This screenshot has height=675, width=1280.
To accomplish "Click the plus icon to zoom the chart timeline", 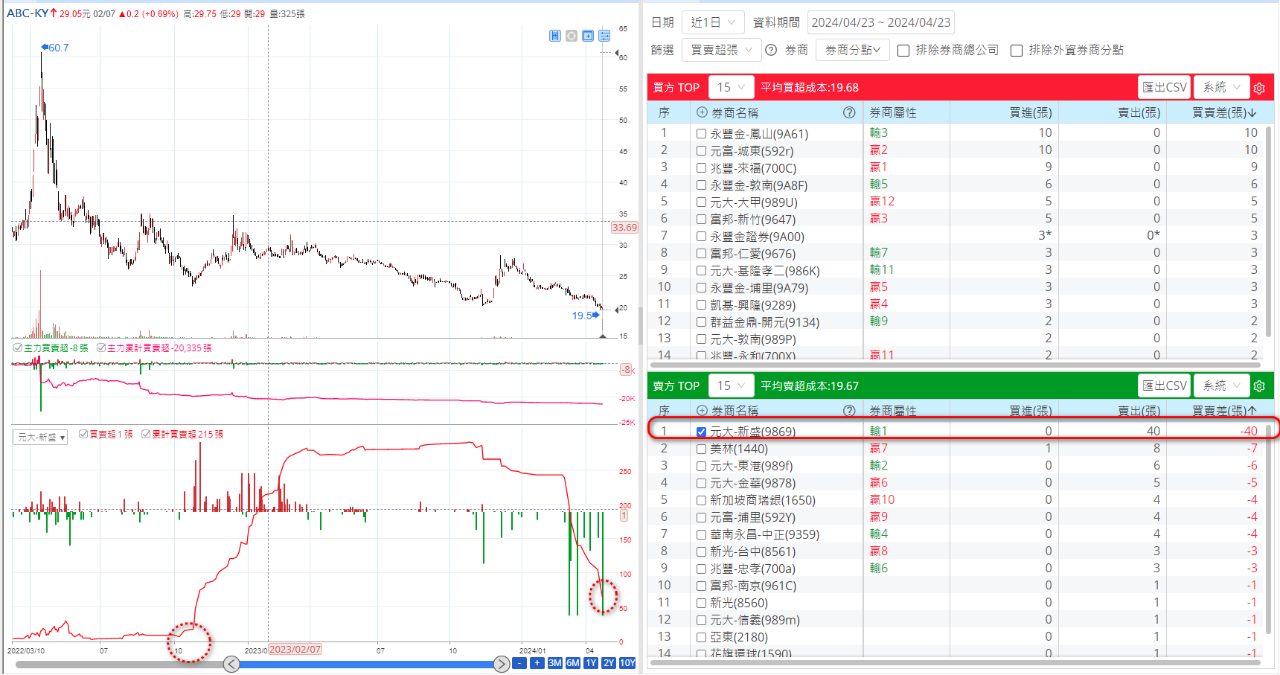I will (536, 662).
